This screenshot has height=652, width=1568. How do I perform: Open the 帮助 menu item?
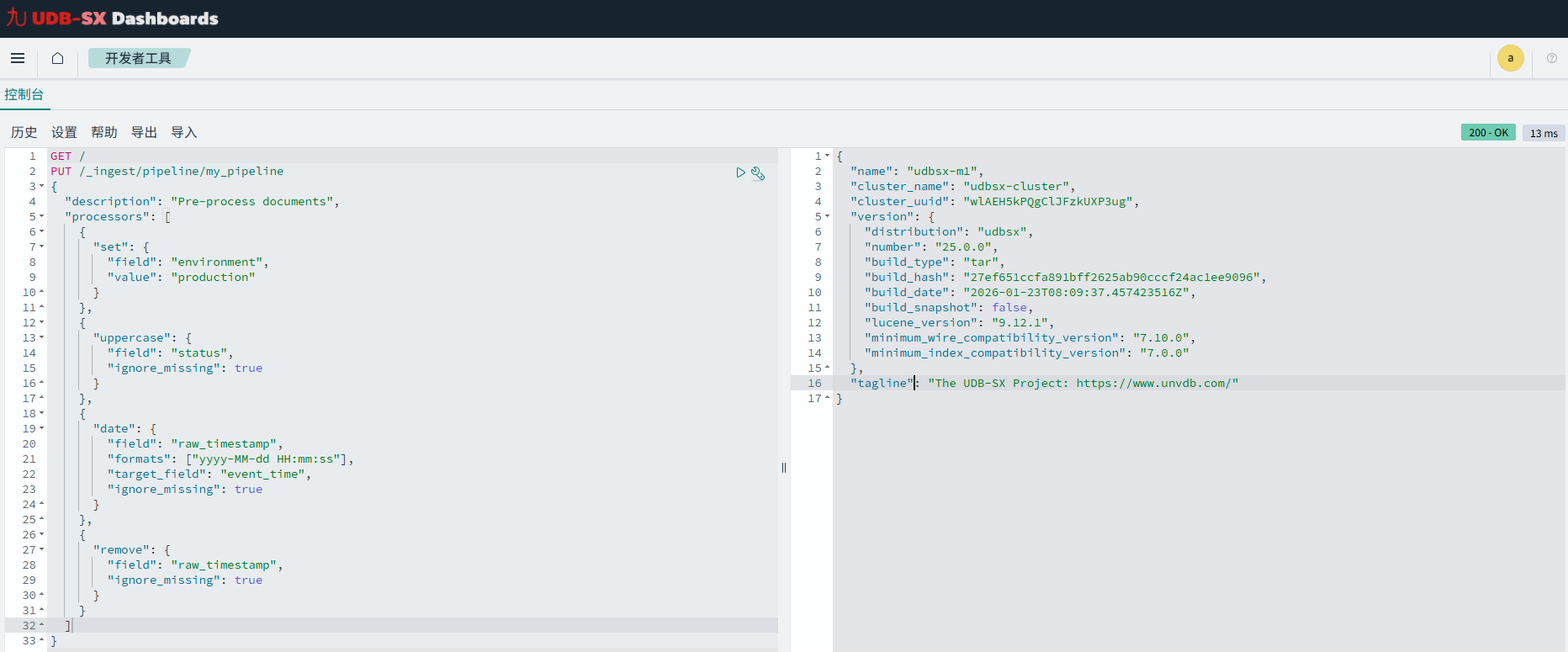[104, 132]
